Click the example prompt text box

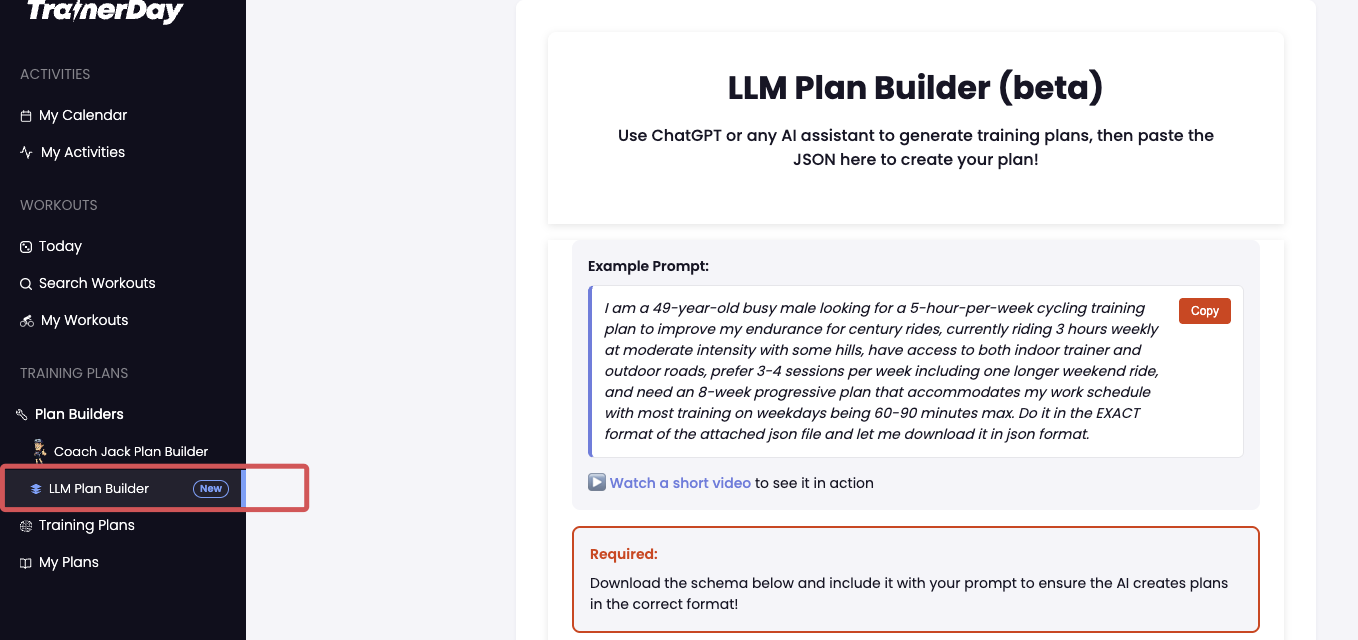(x=880, y=371)
